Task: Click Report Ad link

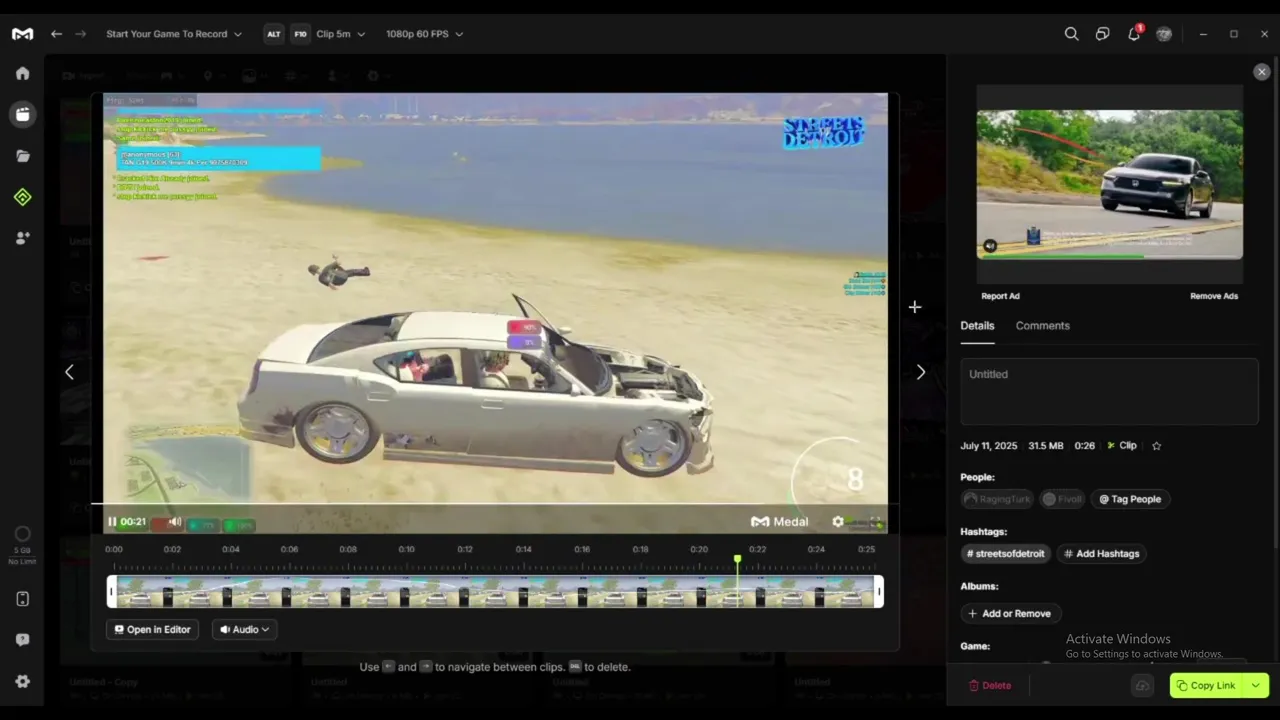Action: pos(1000,296)
